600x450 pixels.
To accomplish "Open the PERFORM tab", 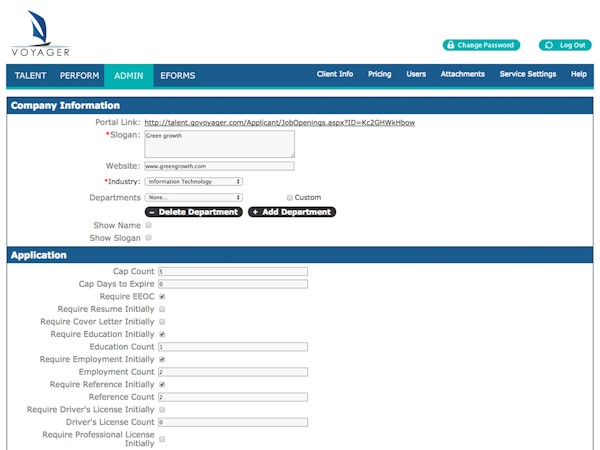I will (x=79, y=76).
